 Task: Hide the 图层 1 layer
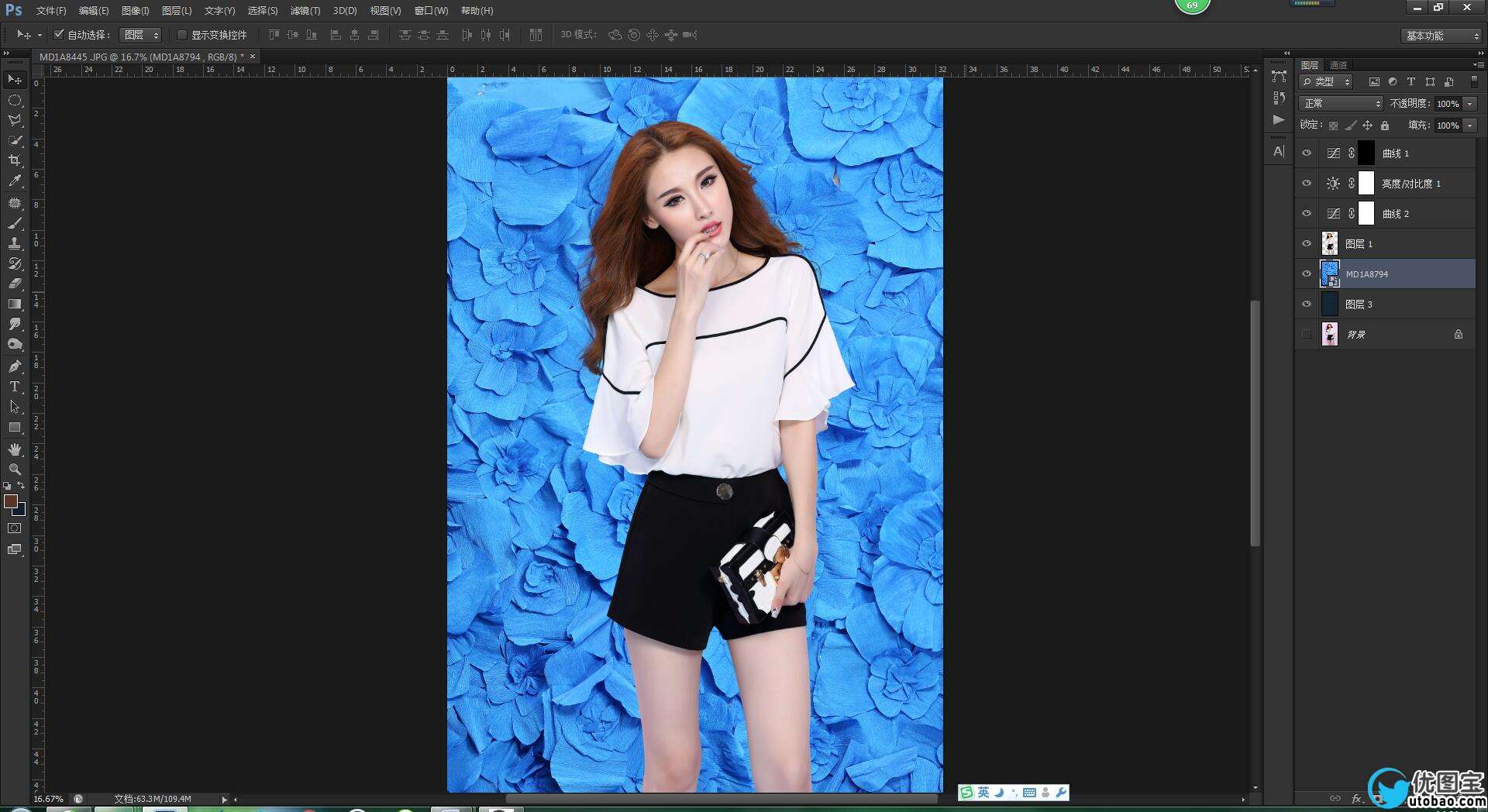1307,244
